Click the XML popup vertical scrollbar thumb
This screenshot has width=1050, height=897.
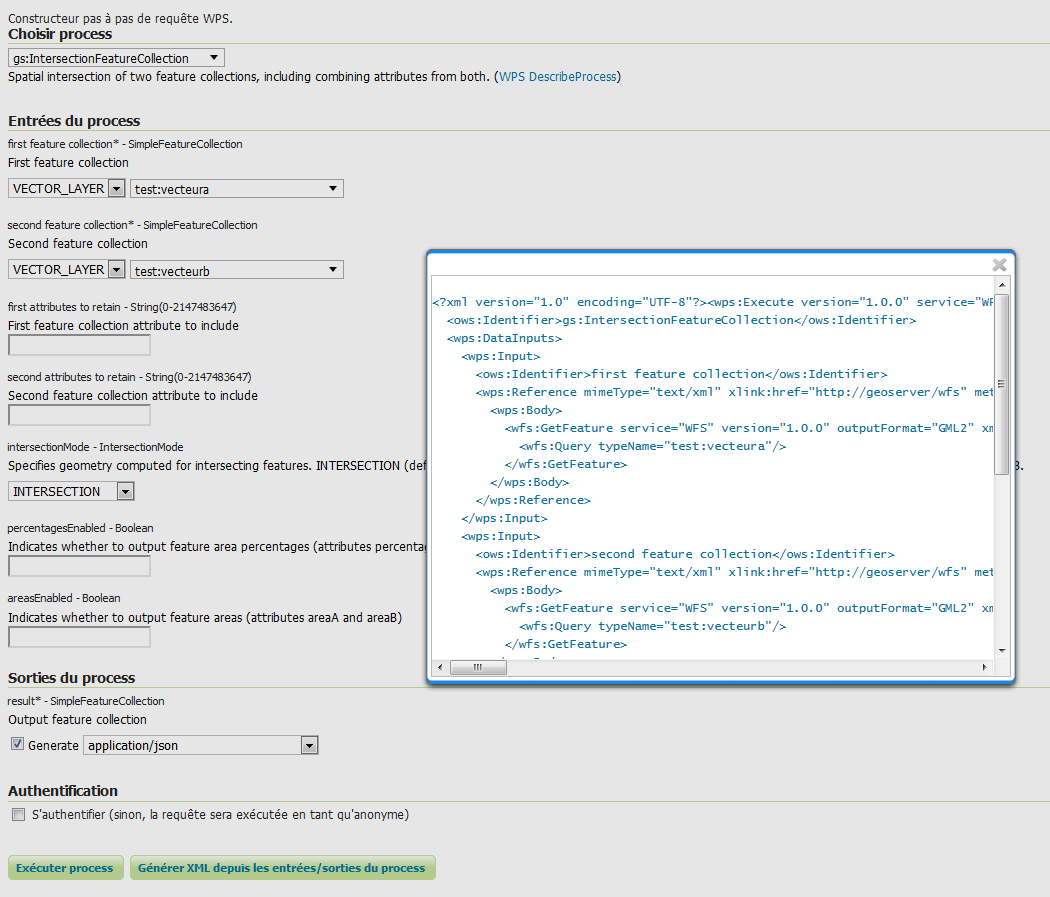pyautogui.click(x=1002, y=384)
